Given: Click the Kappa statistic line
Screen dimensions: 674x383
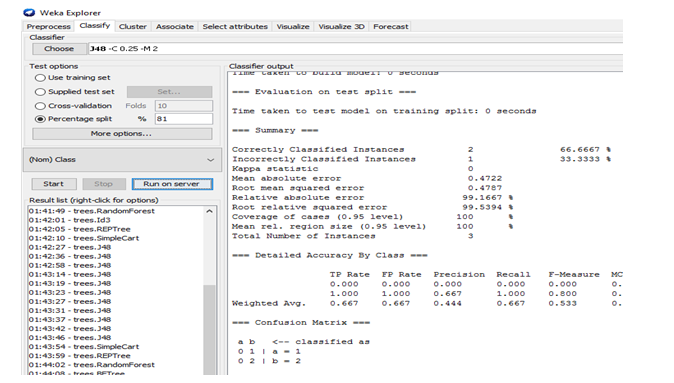Looking at the screenshot, I should pos(352,169).
